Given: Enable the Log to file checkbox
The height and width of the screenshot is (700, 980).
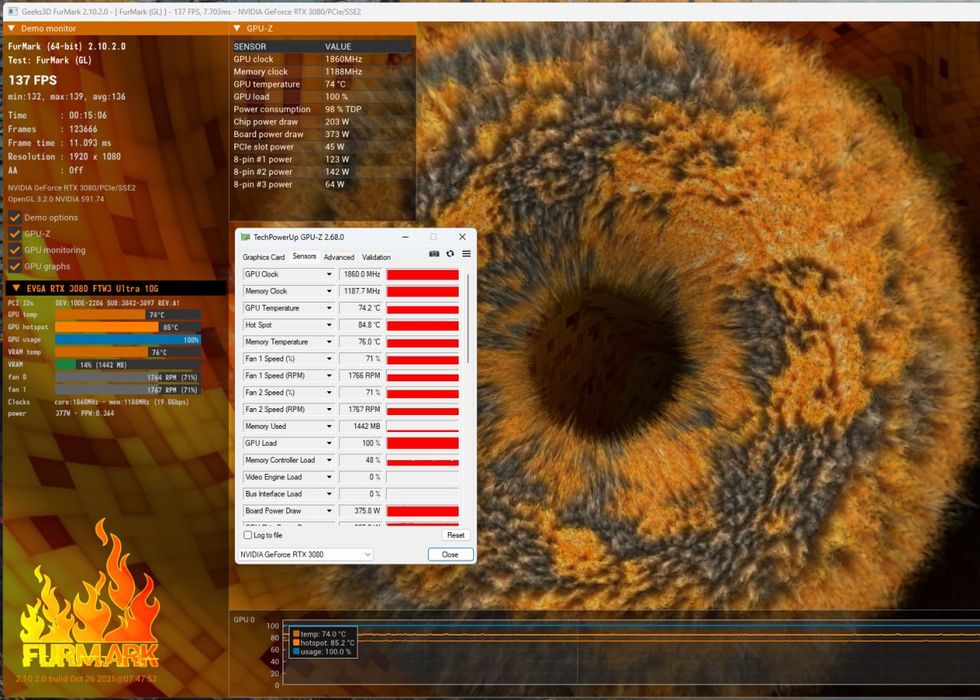Looking at the screenshot, I should click(x=248, y=535).
